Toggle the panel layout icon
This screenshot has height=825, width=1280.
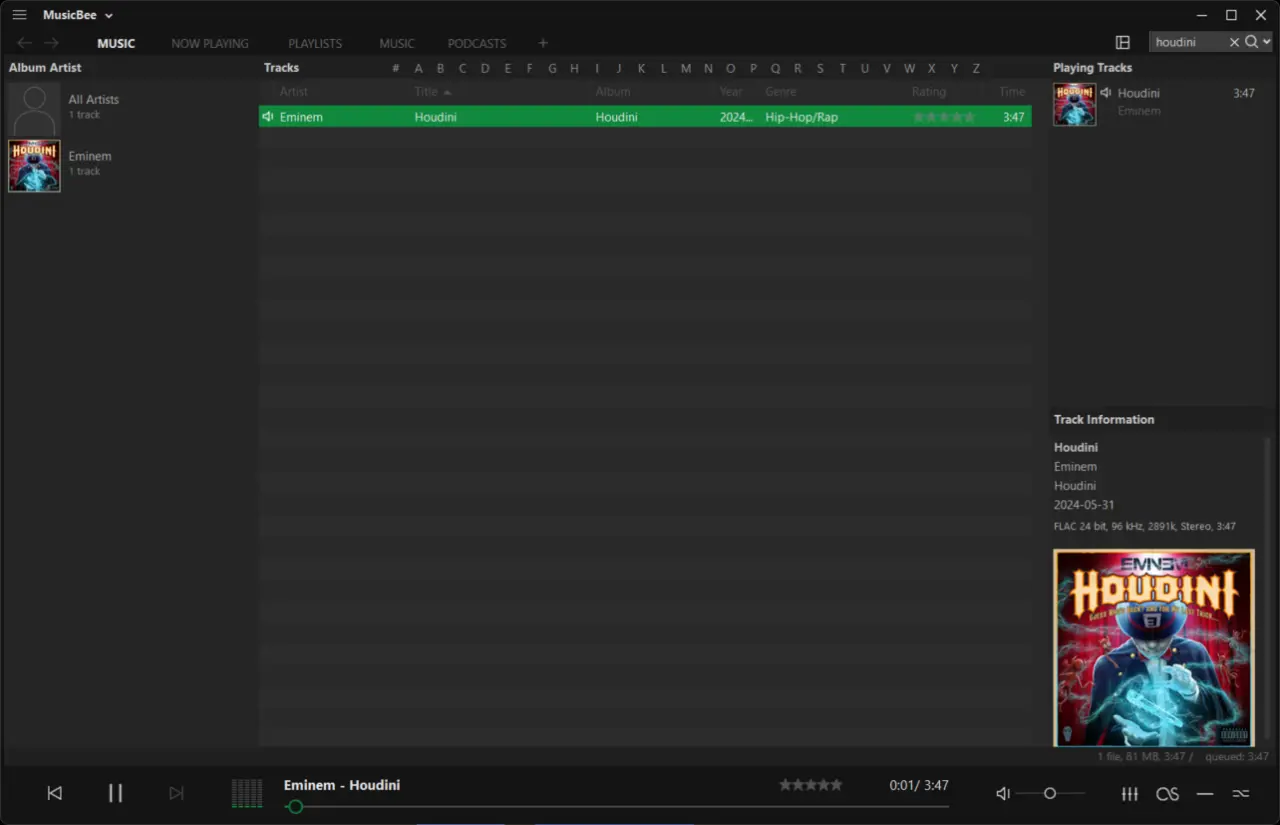click(x=1123, y=42)
